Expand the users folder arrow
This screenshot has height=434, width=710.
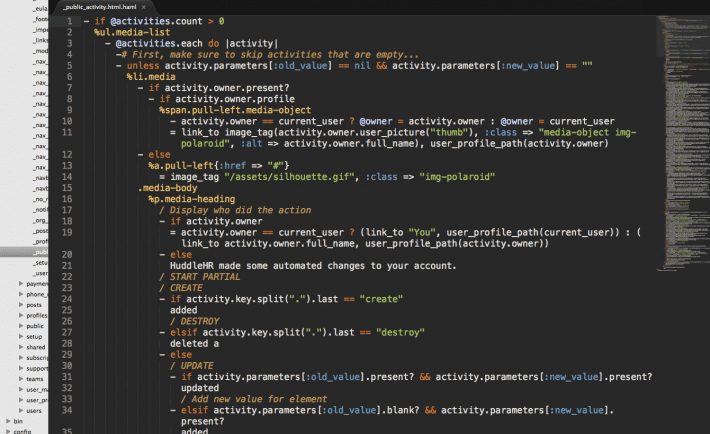(21, 410)
